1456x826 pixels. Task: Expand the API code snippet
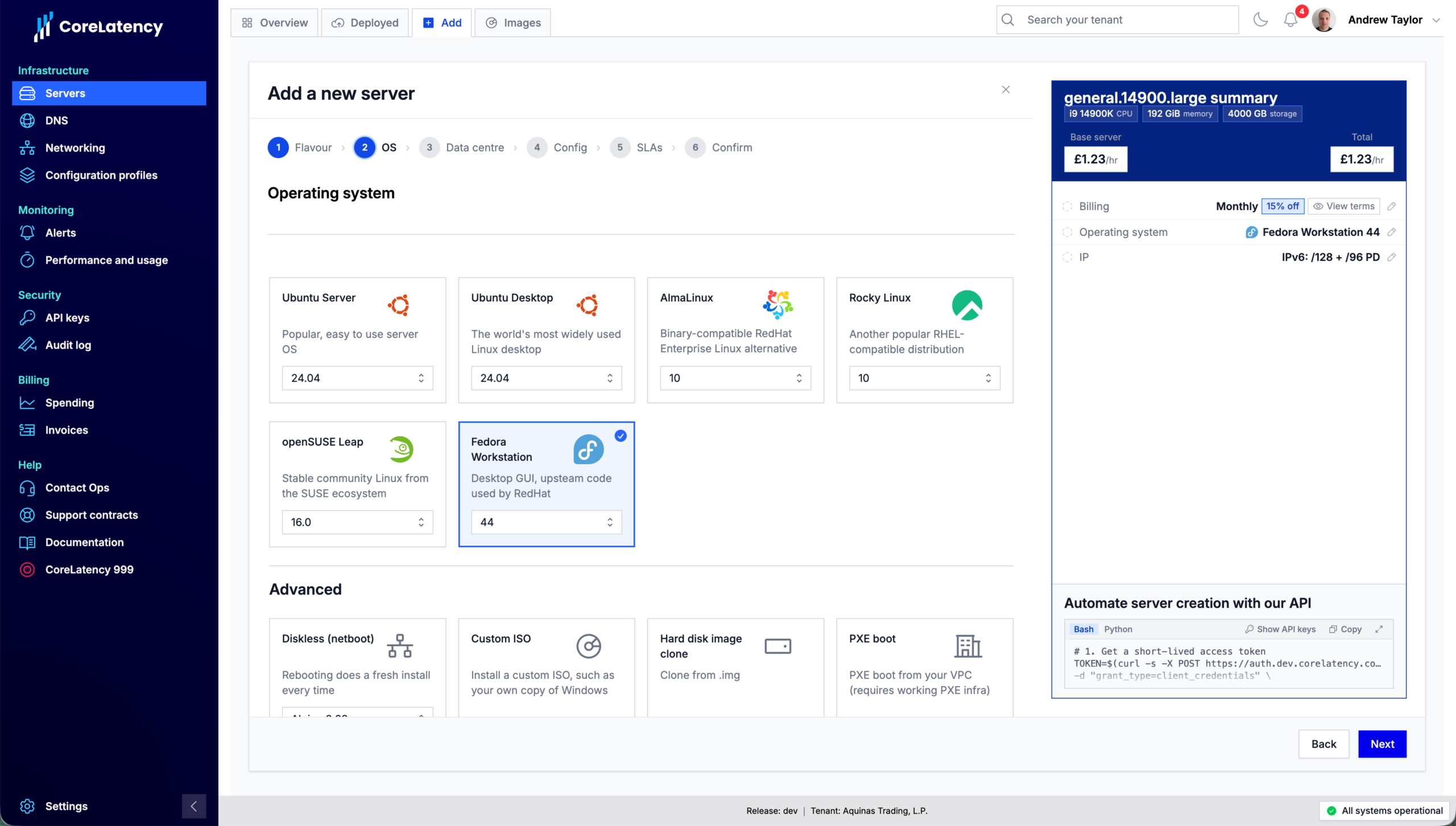pos(1379,629)
